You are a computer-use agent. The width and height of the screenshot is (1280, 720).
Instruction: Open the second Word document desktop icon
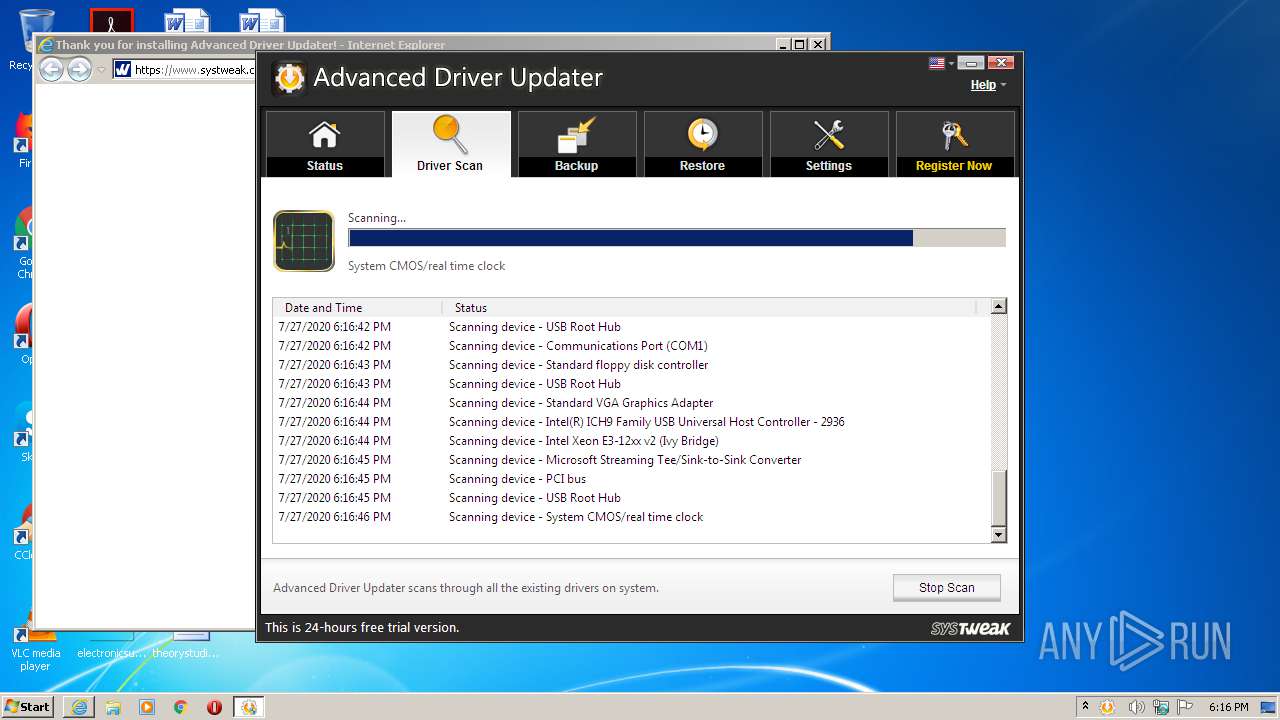tap(262, 22)
